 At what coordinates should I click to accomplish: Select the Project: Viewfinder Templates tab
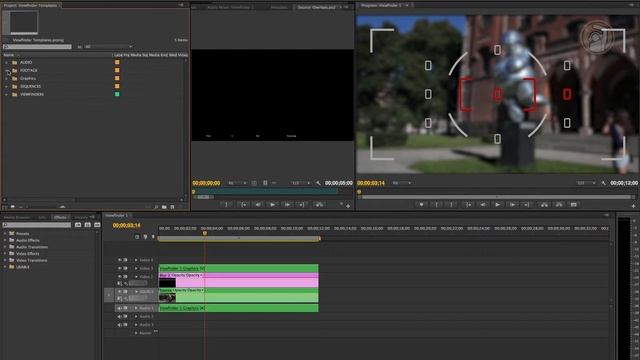30,5
